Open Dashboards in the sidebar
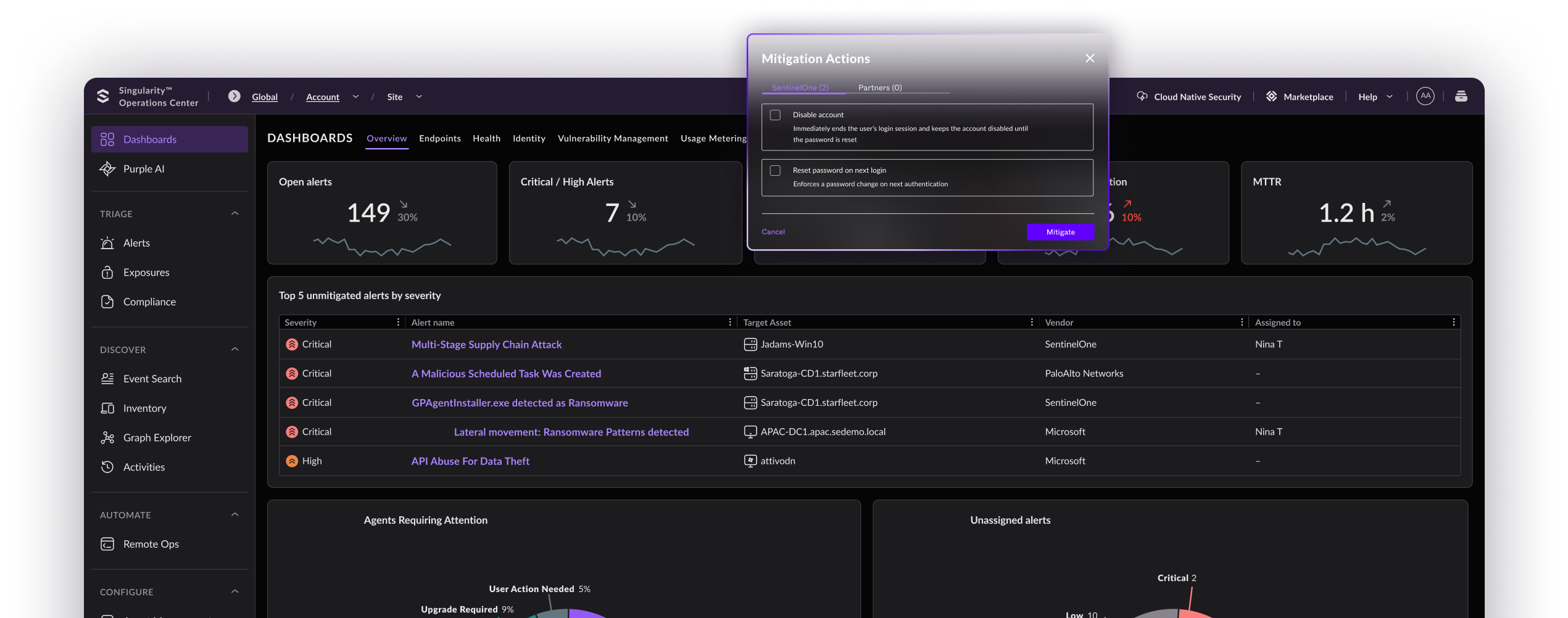Screen dimensions: 1568x618 (170, 139)
